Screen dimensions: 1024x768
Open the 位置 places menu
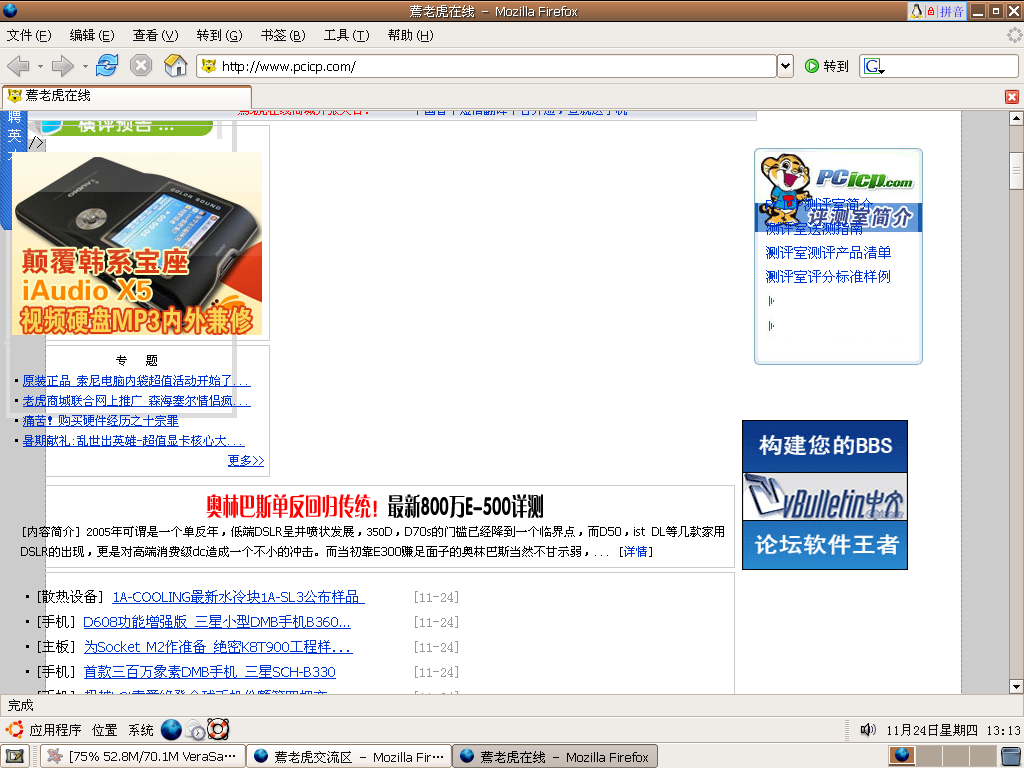tap(104, 729)
